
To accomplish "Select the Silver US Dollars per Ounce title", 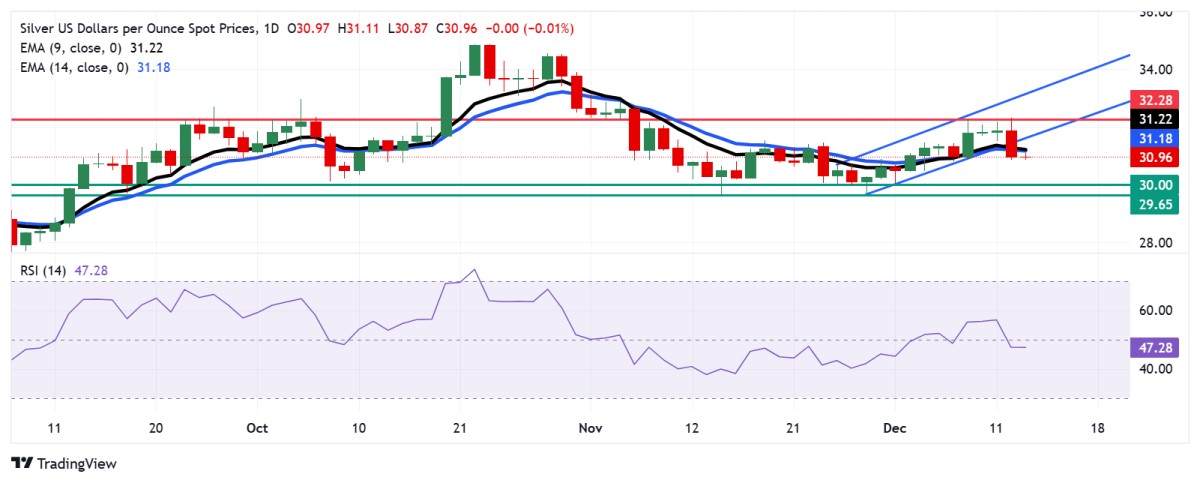I will pyautogui.click(x=139, y=27).
